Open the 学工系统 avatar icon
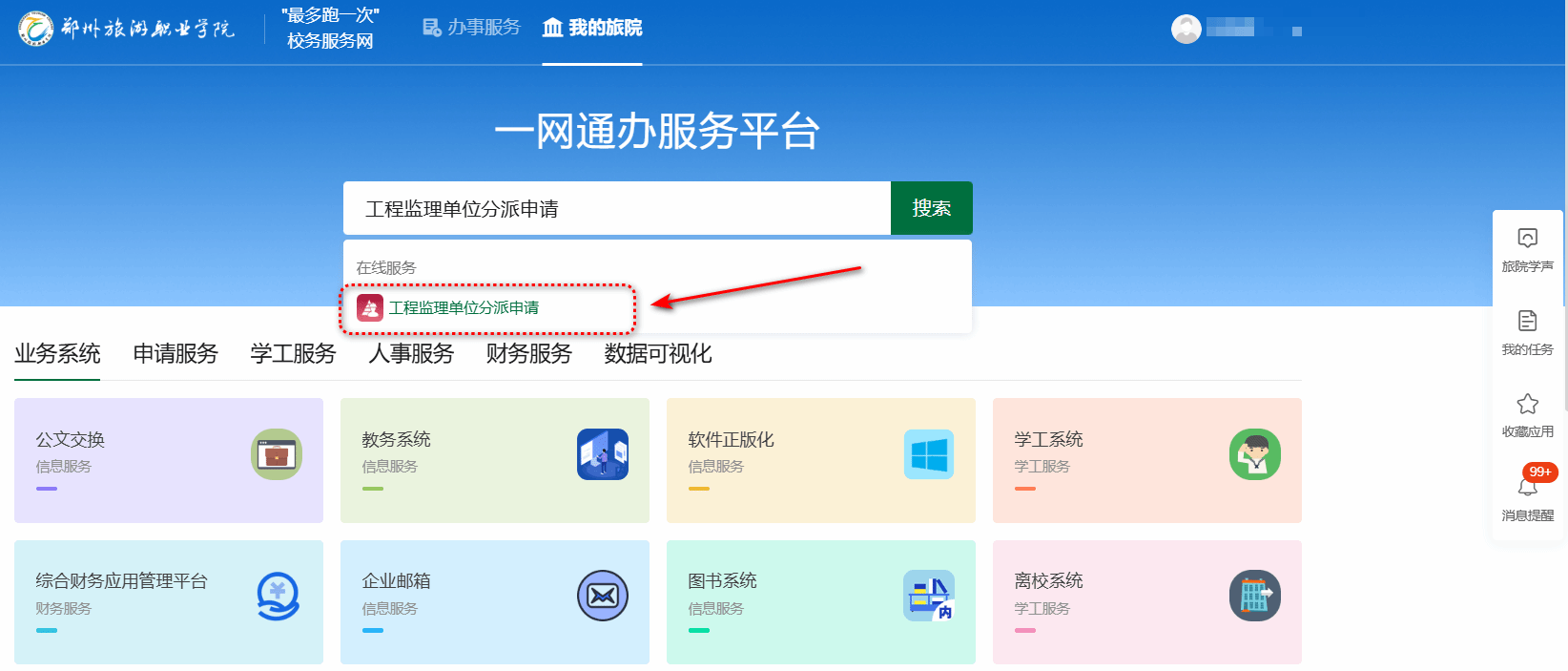1568x671 pixels. (1254, 454)
